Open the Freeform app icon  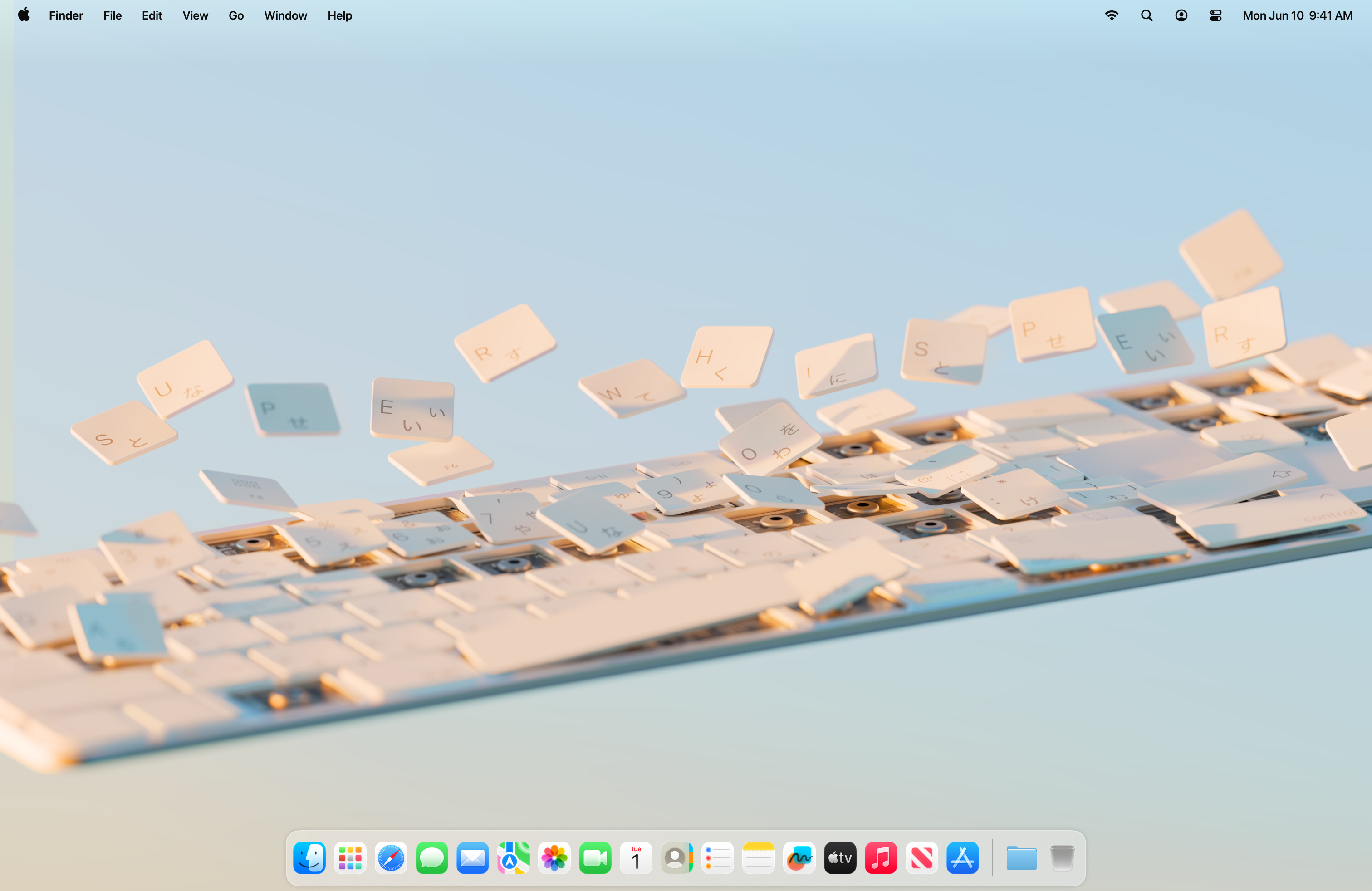(799, 858)
